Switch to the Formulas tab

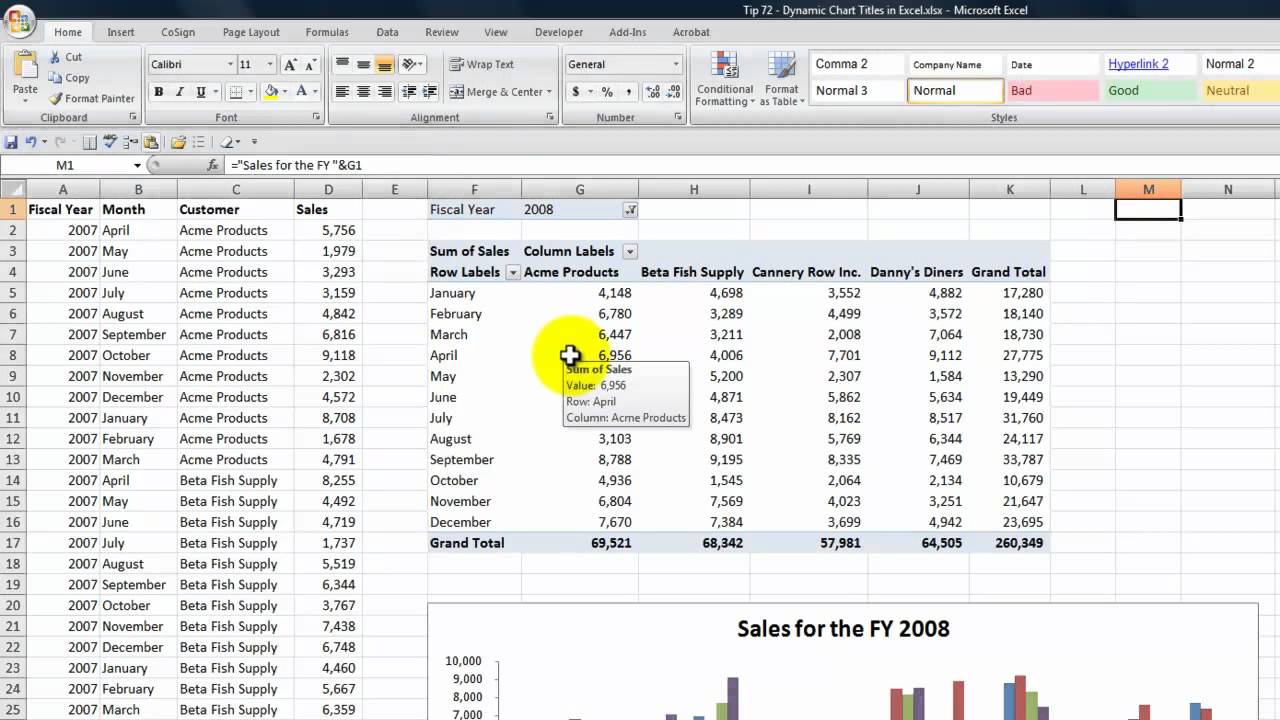point(327,32)
